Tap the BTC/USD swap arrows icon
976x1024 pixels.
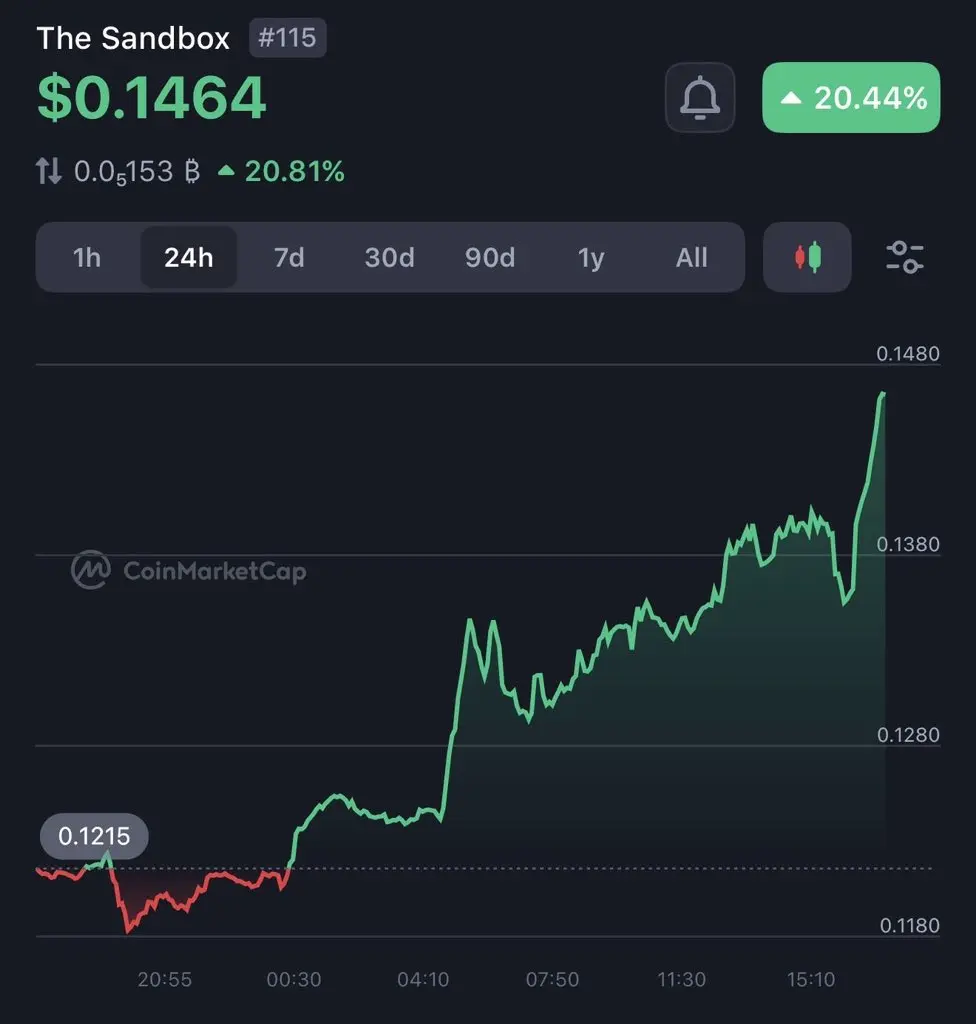48,171
